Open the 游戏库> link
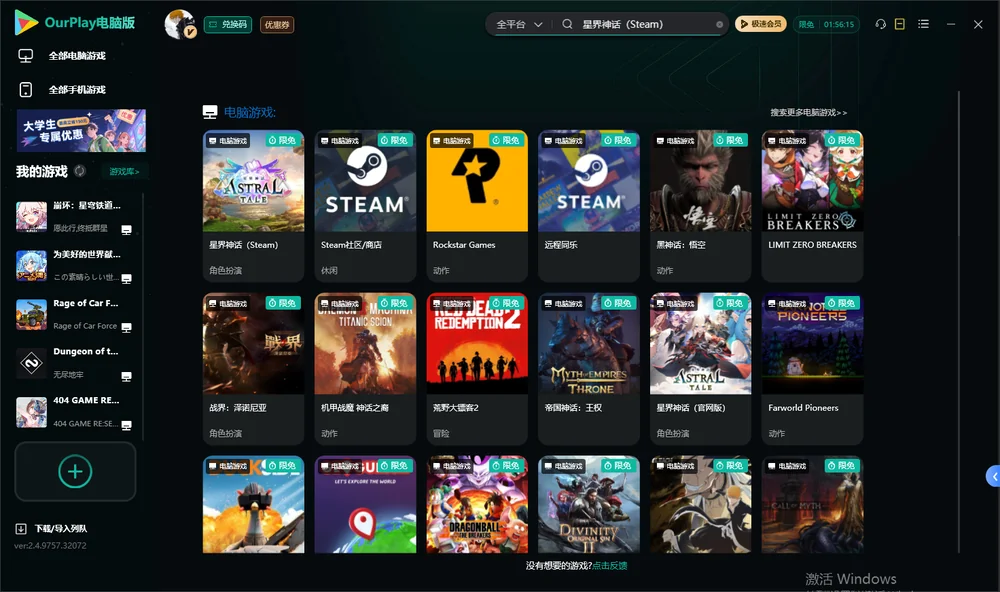1000x592 pixels. point(124,171)
